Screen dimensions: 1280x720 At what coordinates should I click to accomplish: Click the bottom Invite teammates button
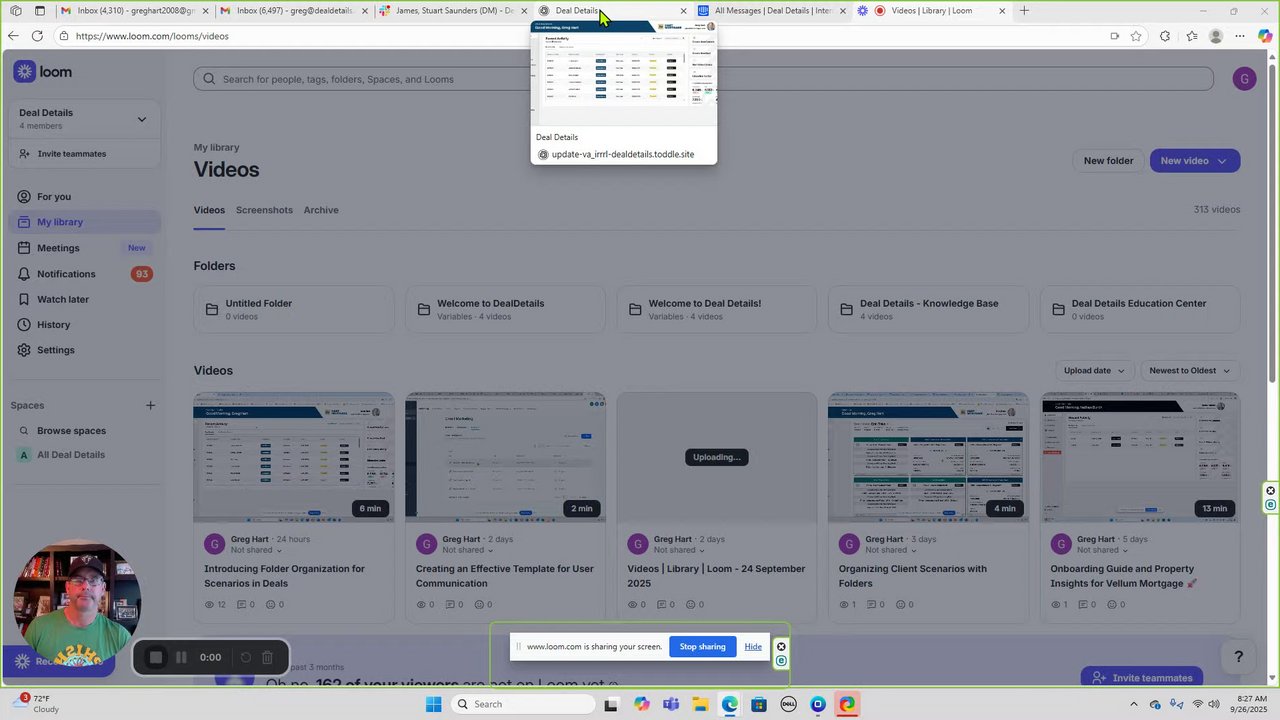1143,677
